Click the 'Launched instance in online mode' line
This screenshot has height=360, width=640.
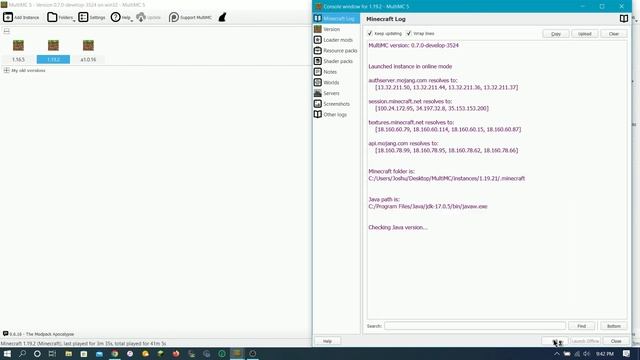(x=410, y=66)
